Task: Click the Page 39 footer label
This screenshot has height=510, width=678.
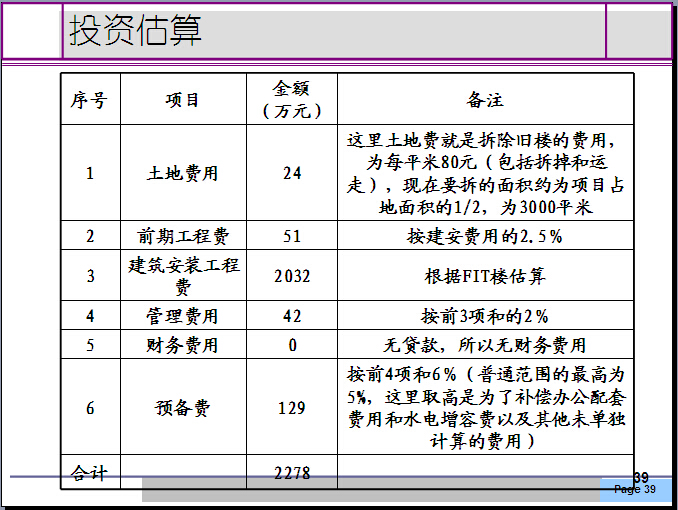Action: pyautogui.click(x=635, y=489)
